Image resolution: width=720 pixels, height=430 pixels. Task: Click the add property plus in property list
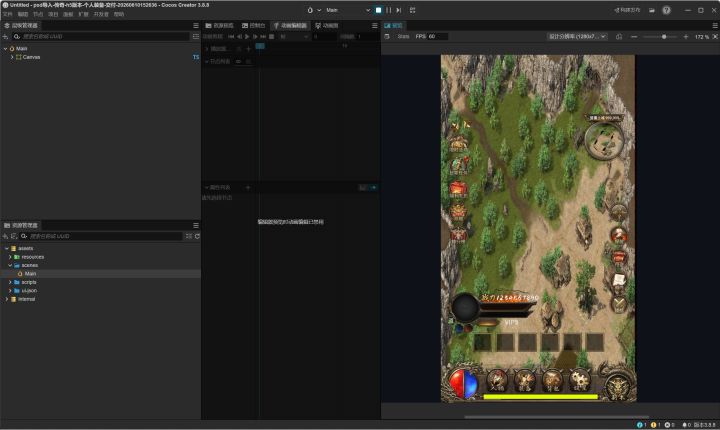[248, 187]
